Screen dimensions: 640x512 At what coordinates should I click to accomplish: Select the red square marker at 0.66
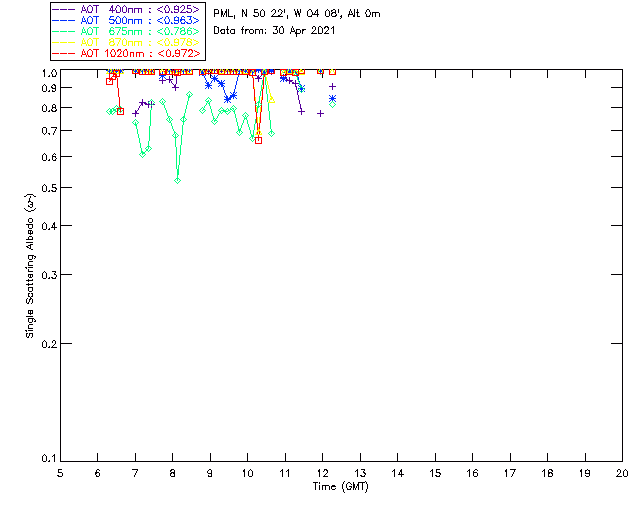258,140
